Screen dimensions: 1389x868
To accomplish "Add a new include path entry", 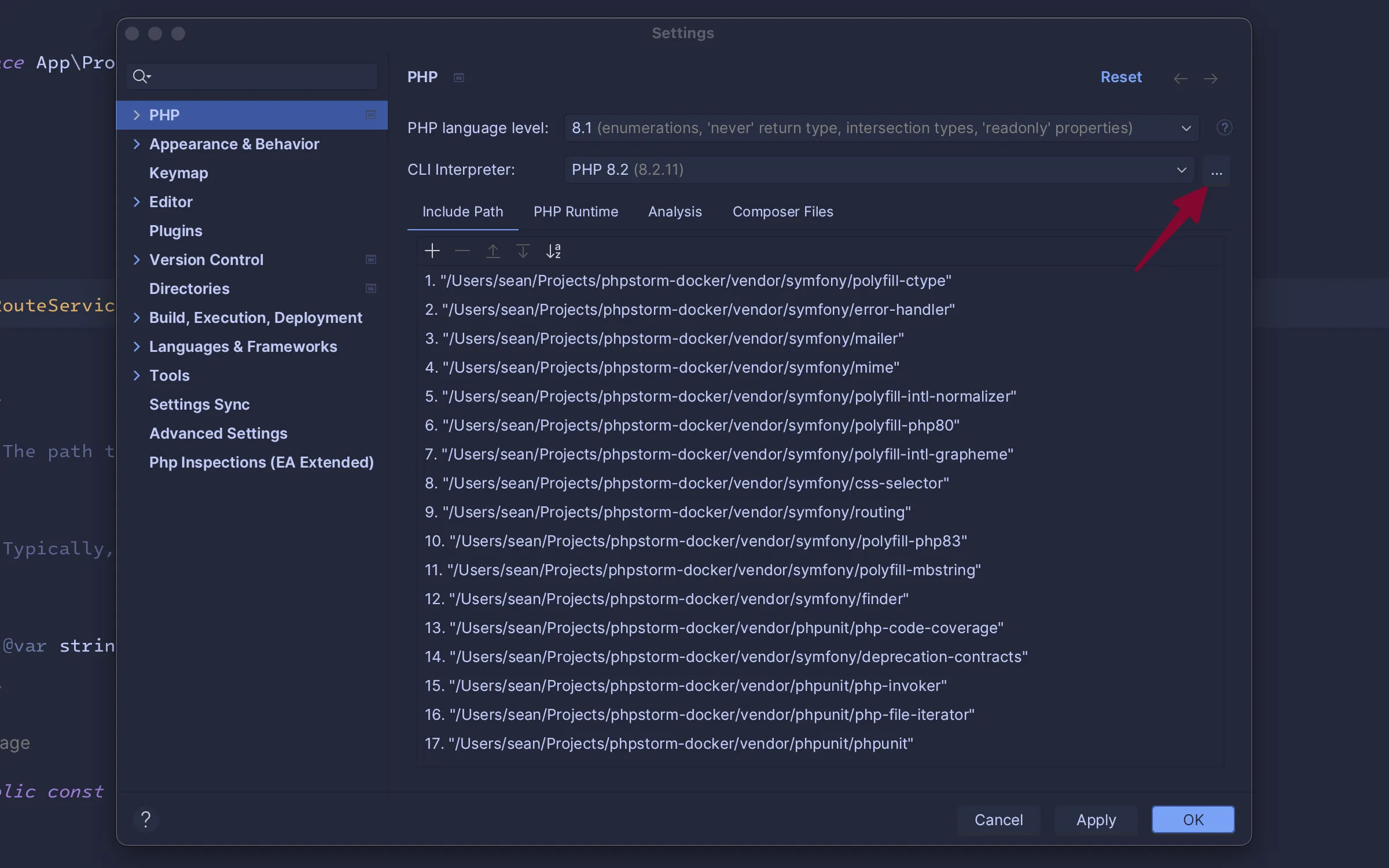I will click(432, 251).
